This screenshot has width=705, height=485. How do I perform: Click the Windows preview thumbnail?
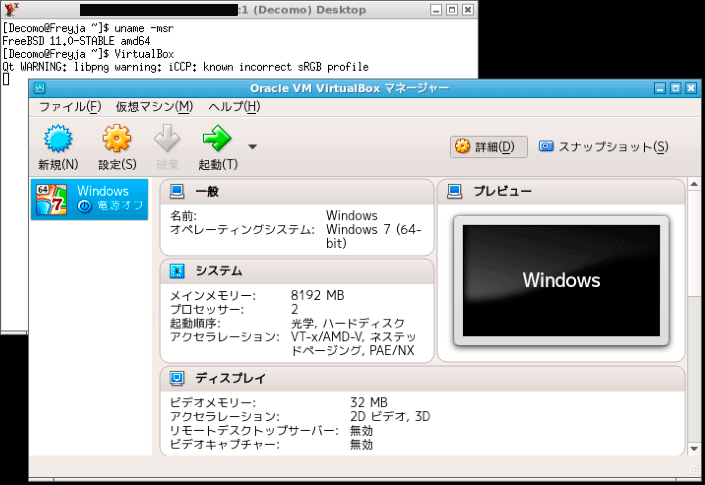point(560,280)
